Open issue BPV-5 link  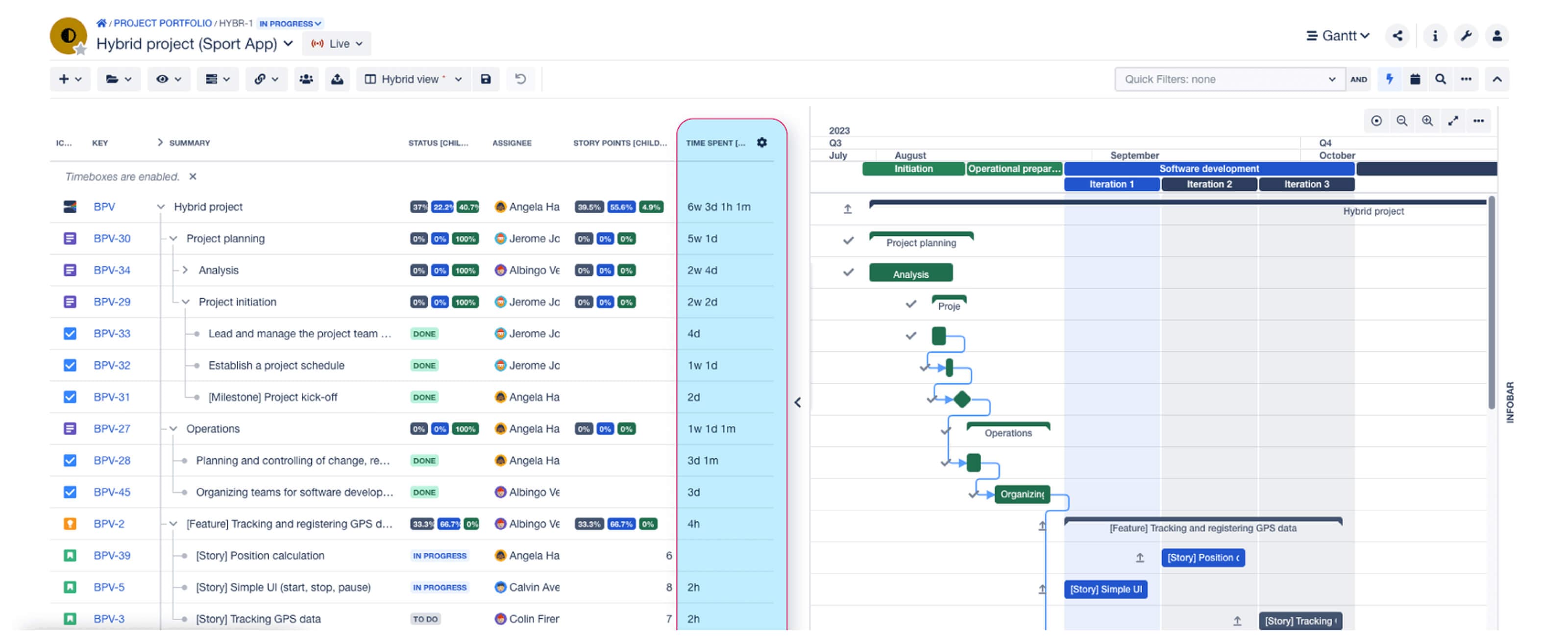coord(109,587)
